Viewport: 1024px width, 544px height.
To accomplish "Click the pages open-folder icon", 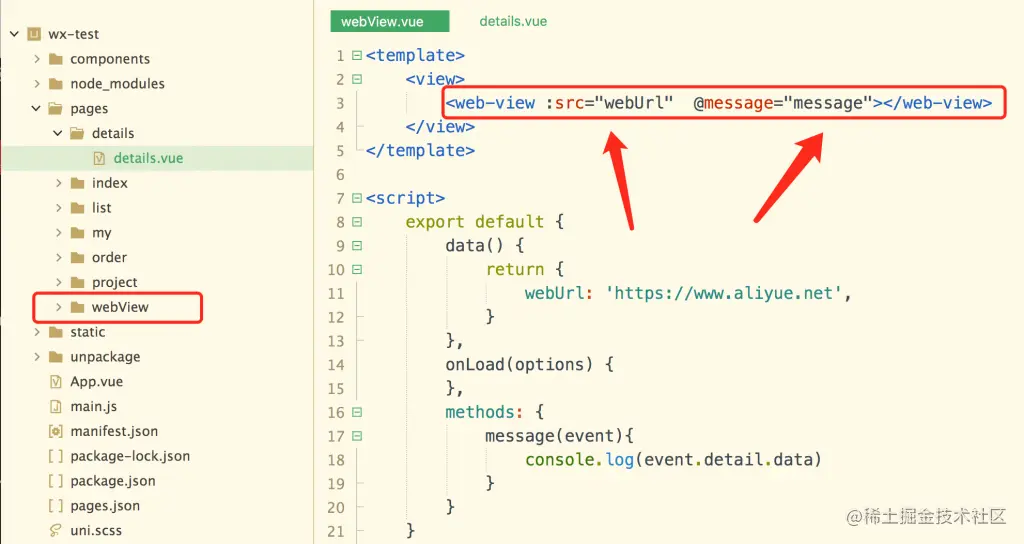I will 56,108.
